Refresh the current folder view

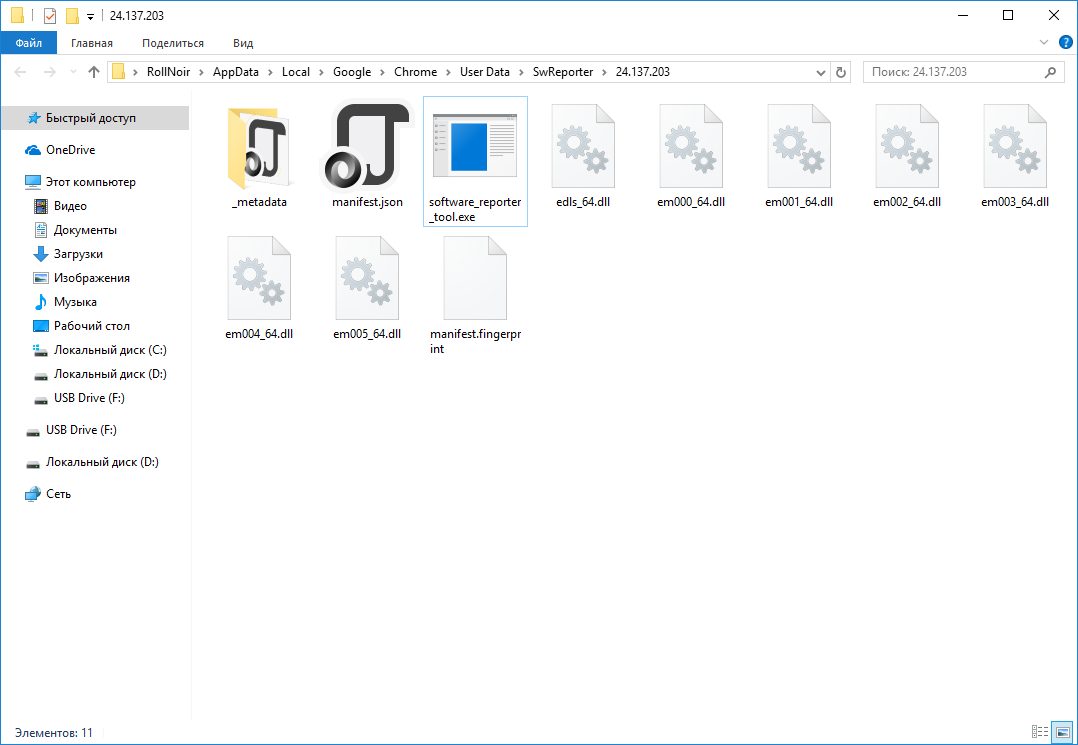(841, 72)
